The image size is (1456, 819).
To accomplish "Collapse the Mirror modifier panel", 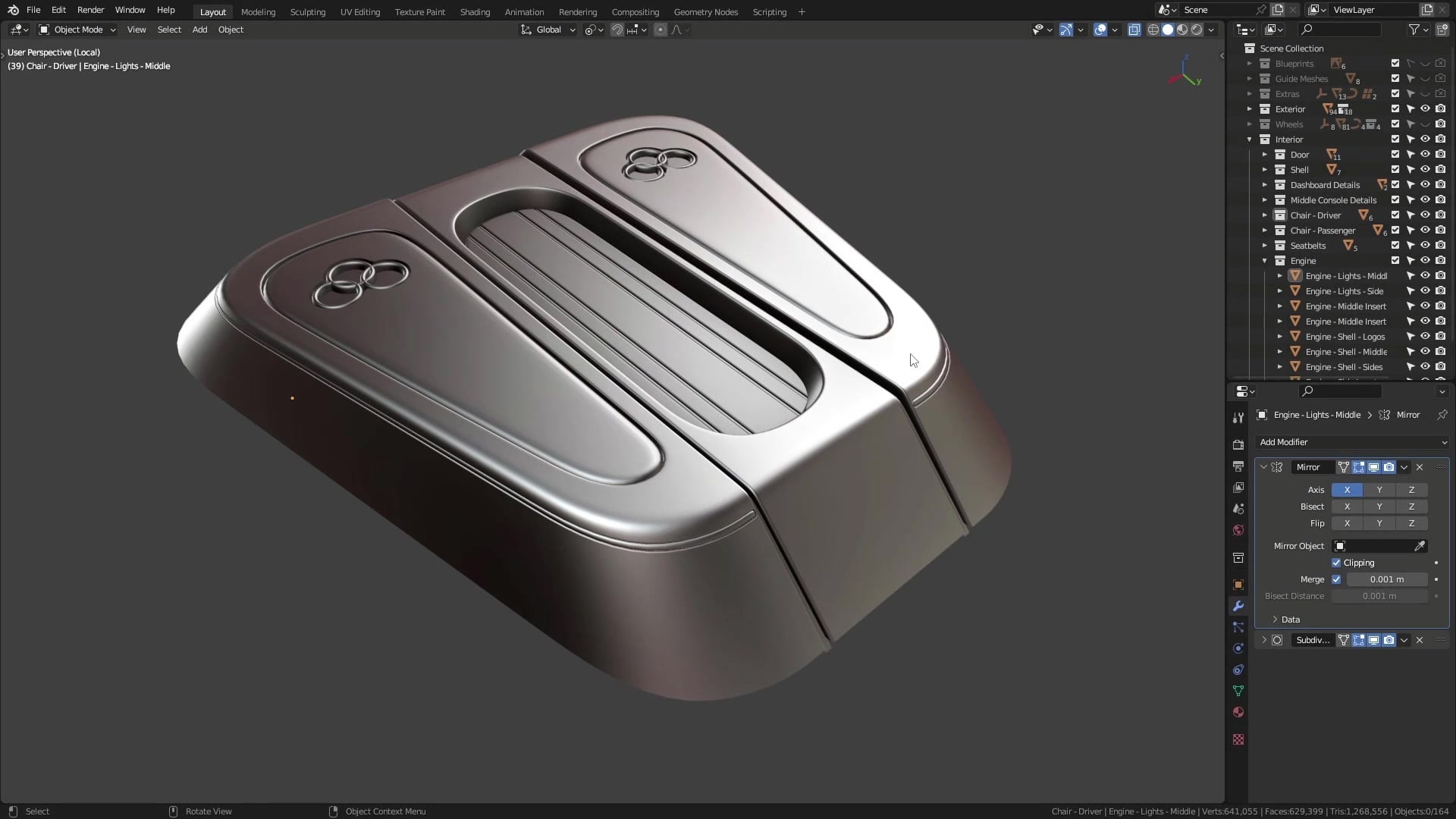I will (x=1263, y=467).
